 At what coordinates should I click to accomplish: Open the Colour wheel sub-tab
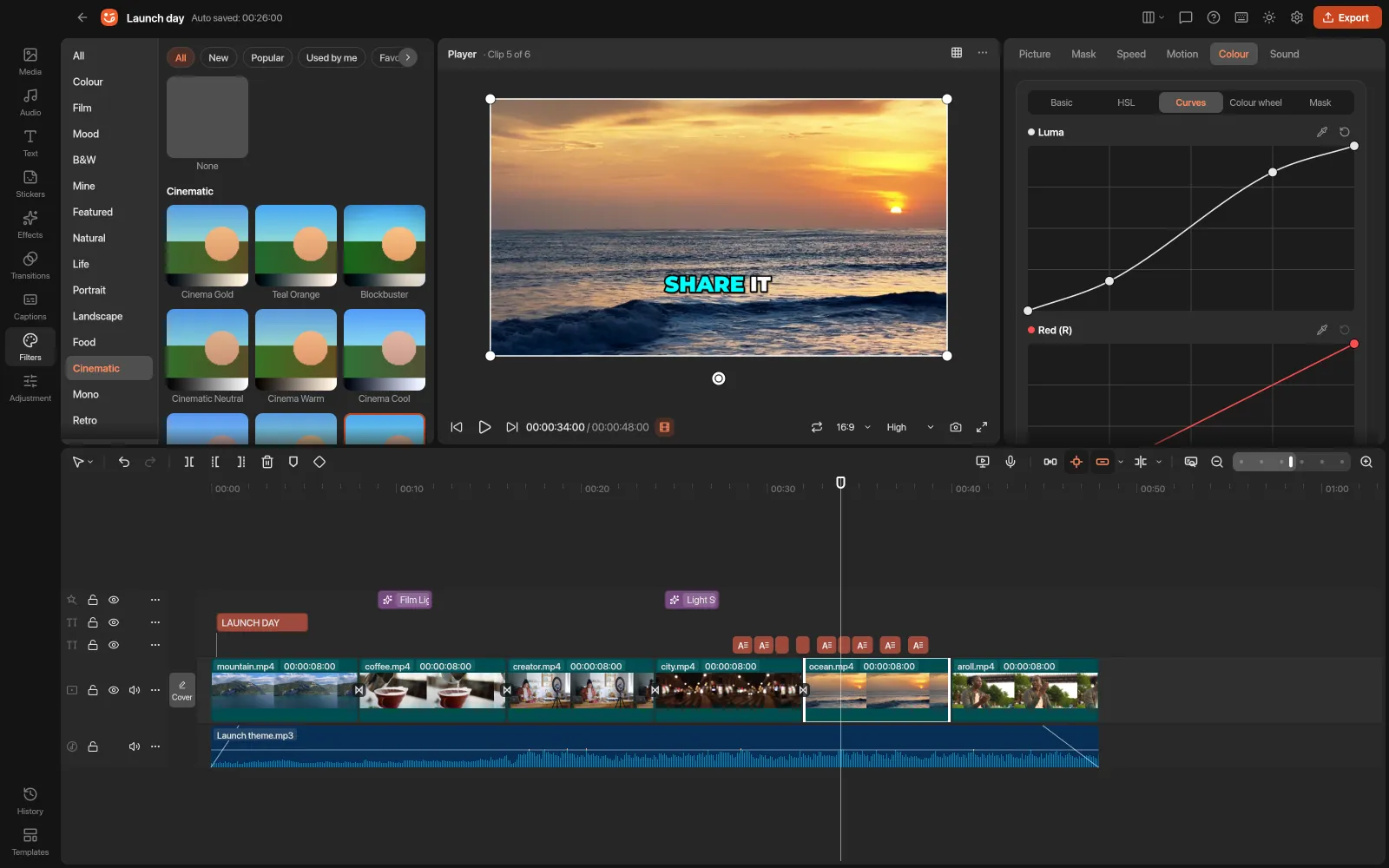coord(1255,102)
